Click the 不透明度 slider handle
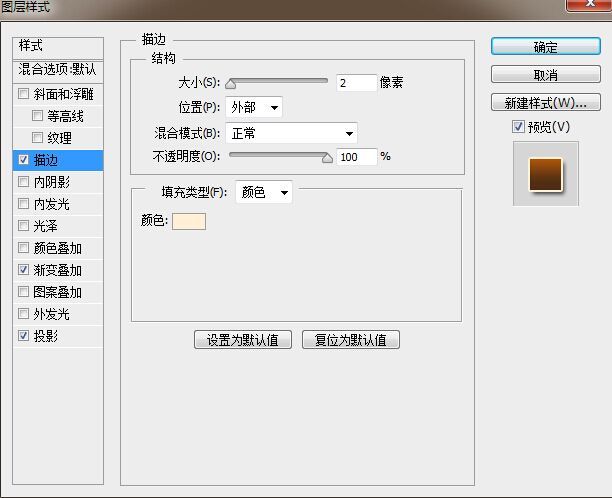Viewport: 612px width, 498px height. pos(327,158)
